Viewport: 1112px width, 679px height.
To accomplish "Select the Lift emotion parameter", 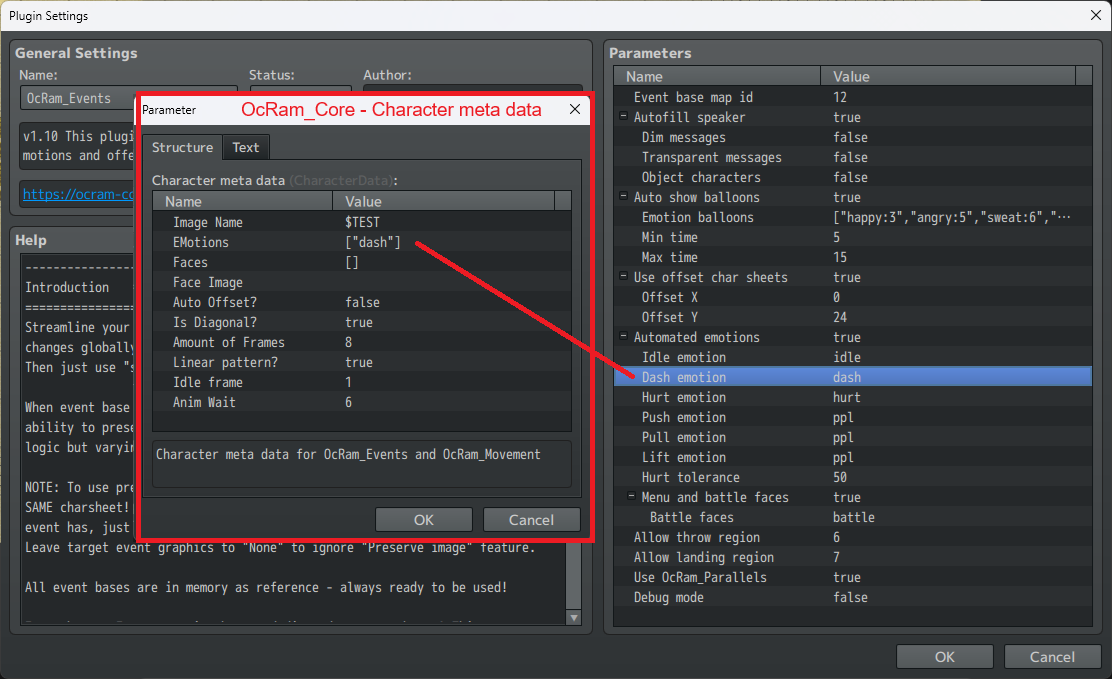I will point(852,457).
